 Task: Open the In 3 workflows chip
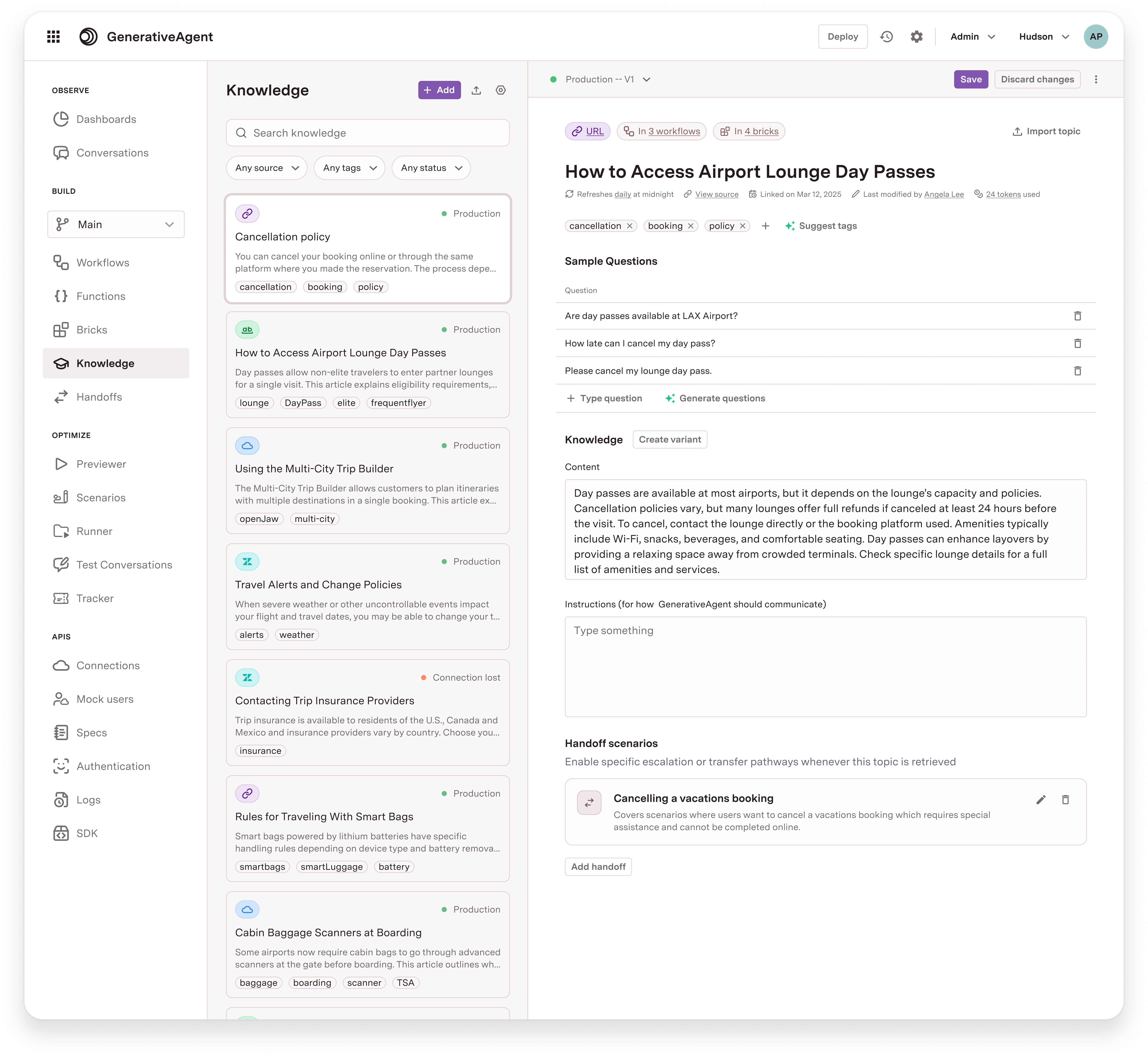click(661, 131)
